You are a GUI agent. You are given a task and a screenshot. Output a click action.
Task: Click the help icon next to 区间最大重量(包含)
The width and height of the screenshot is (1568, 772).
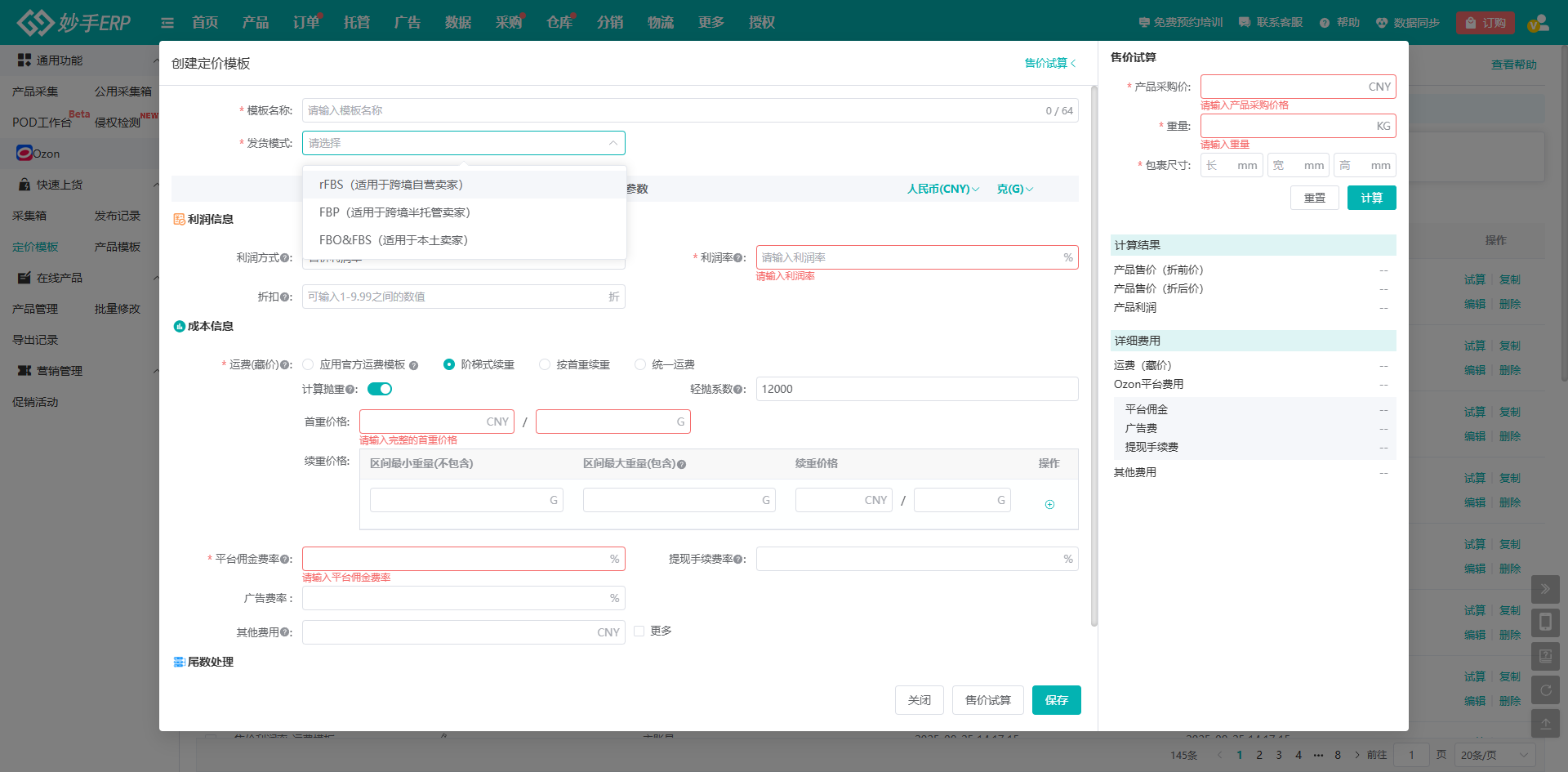pos(681,464)
